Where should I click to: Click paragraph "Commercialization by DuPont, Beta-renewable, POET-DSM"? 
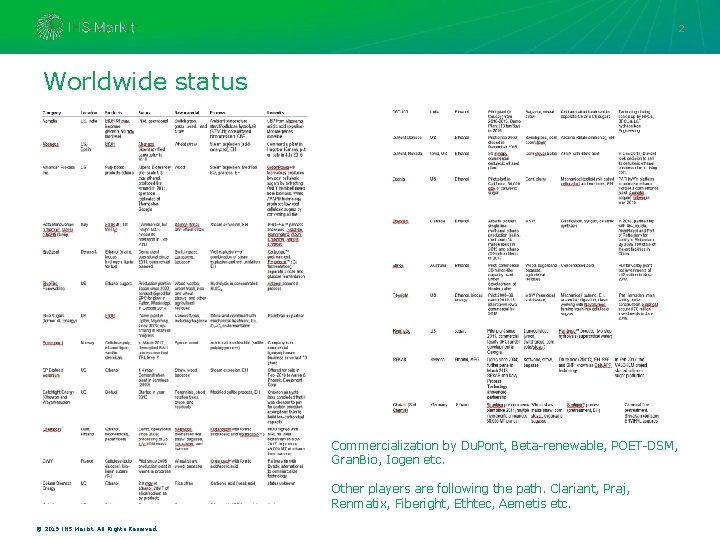pyautogui.click(x=504, y=452)
